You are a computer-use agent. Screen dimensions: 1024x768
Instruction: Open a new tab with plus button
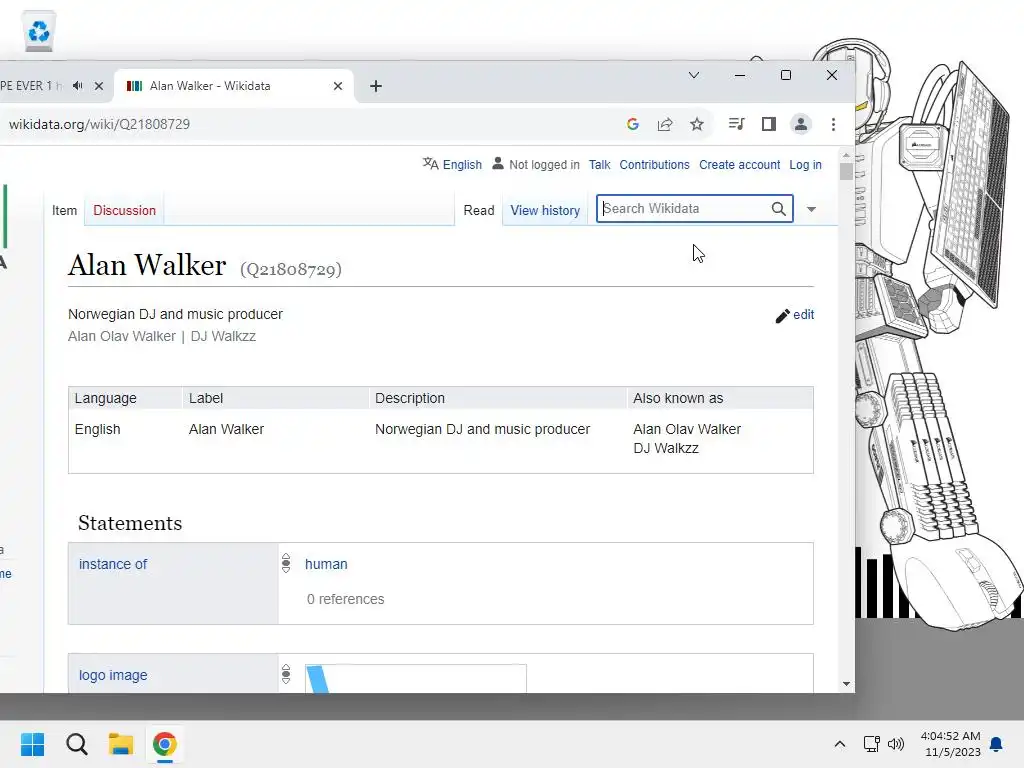tap(376, 86)
